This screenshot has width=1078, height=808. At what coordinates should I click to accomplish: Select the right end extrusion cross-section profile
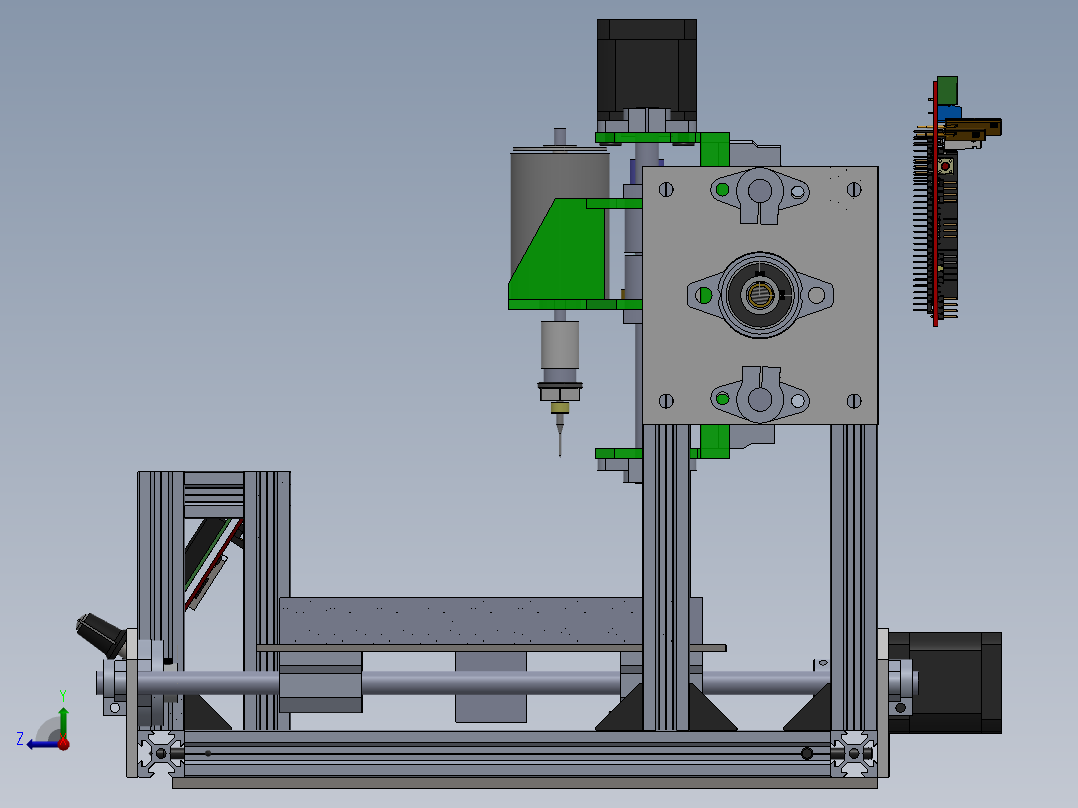pos(854,754)
